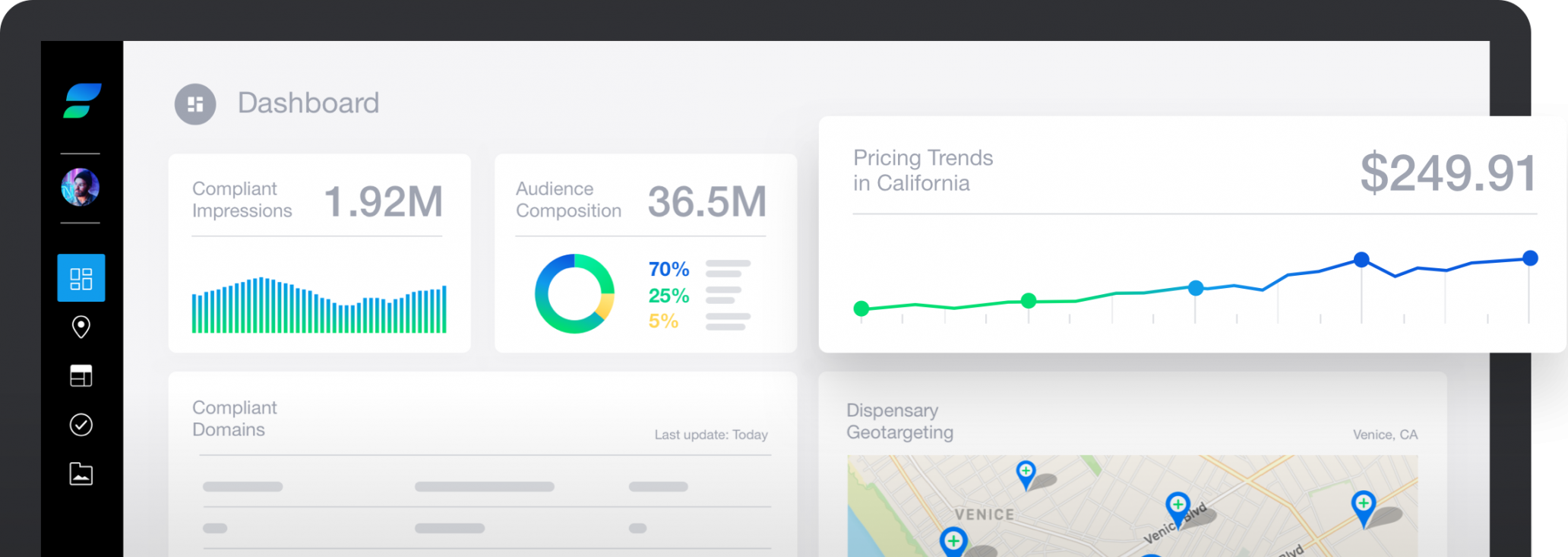Click the Compliant Impressions label
The image size is (1568, 557).
242,200
